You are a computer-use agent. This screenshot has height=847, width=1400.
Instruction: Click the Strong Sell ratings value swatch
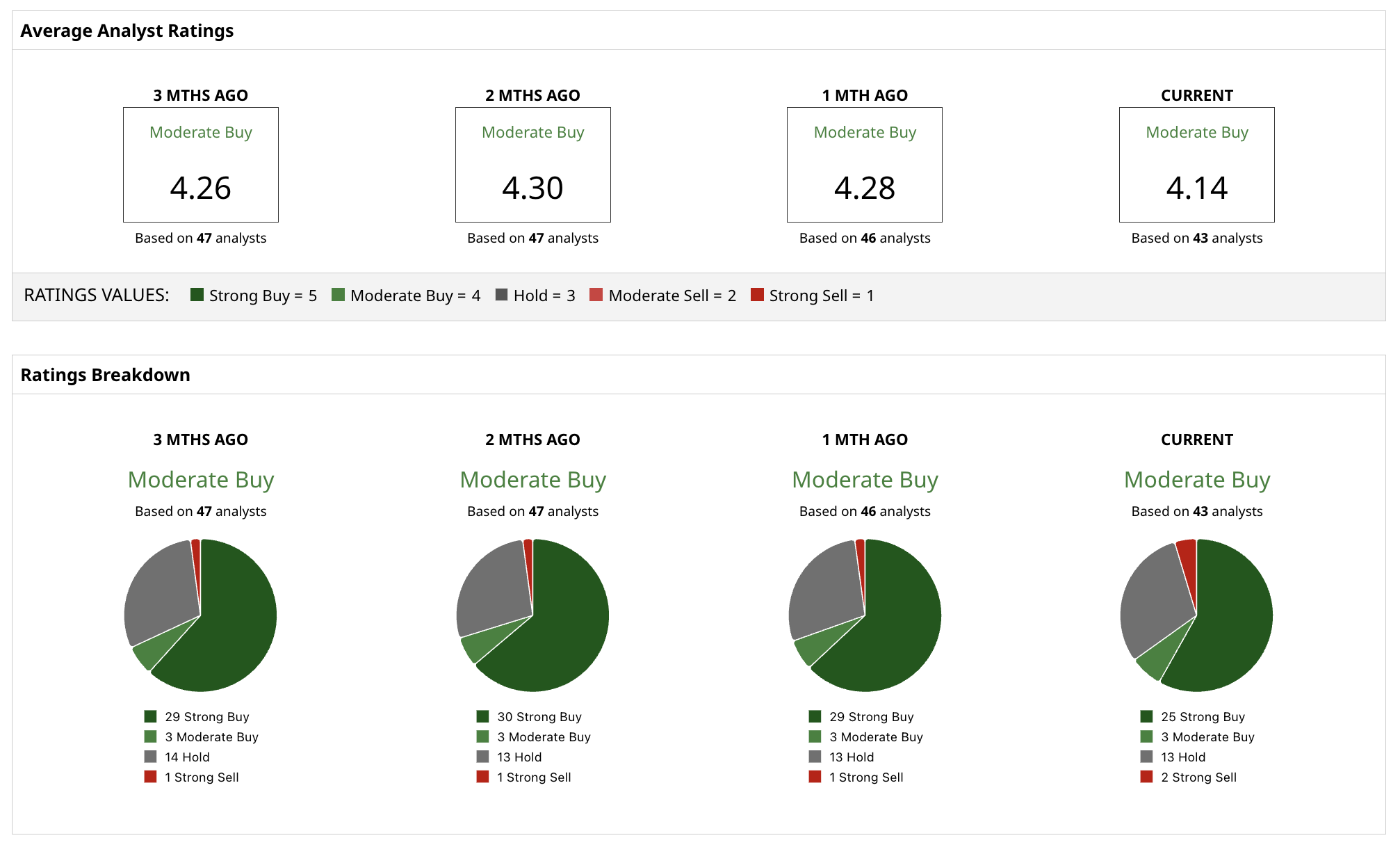point(757,295)
